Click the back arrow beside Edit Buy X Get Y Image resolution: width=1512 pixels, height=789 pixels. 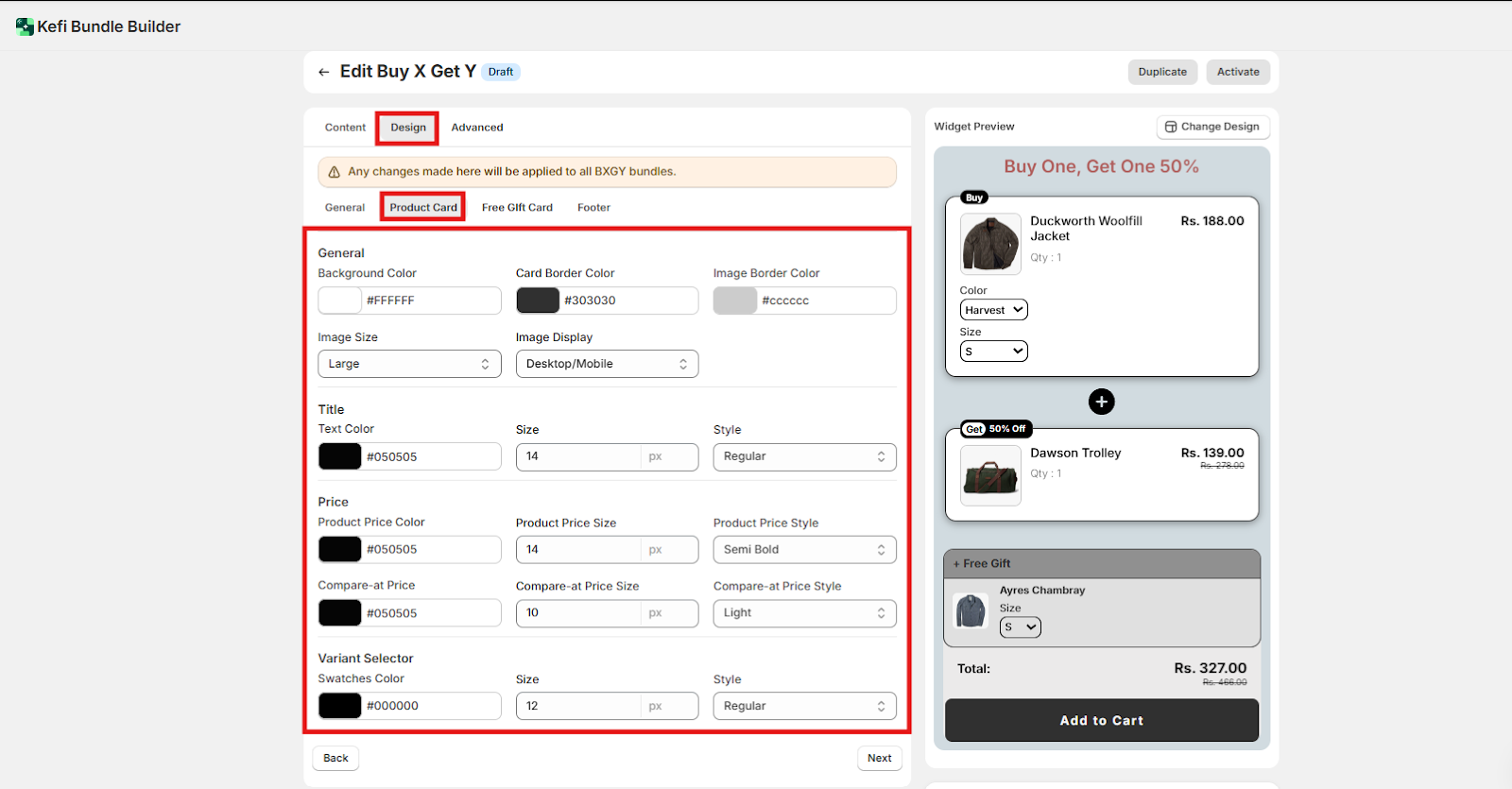[x=324, y=72]
